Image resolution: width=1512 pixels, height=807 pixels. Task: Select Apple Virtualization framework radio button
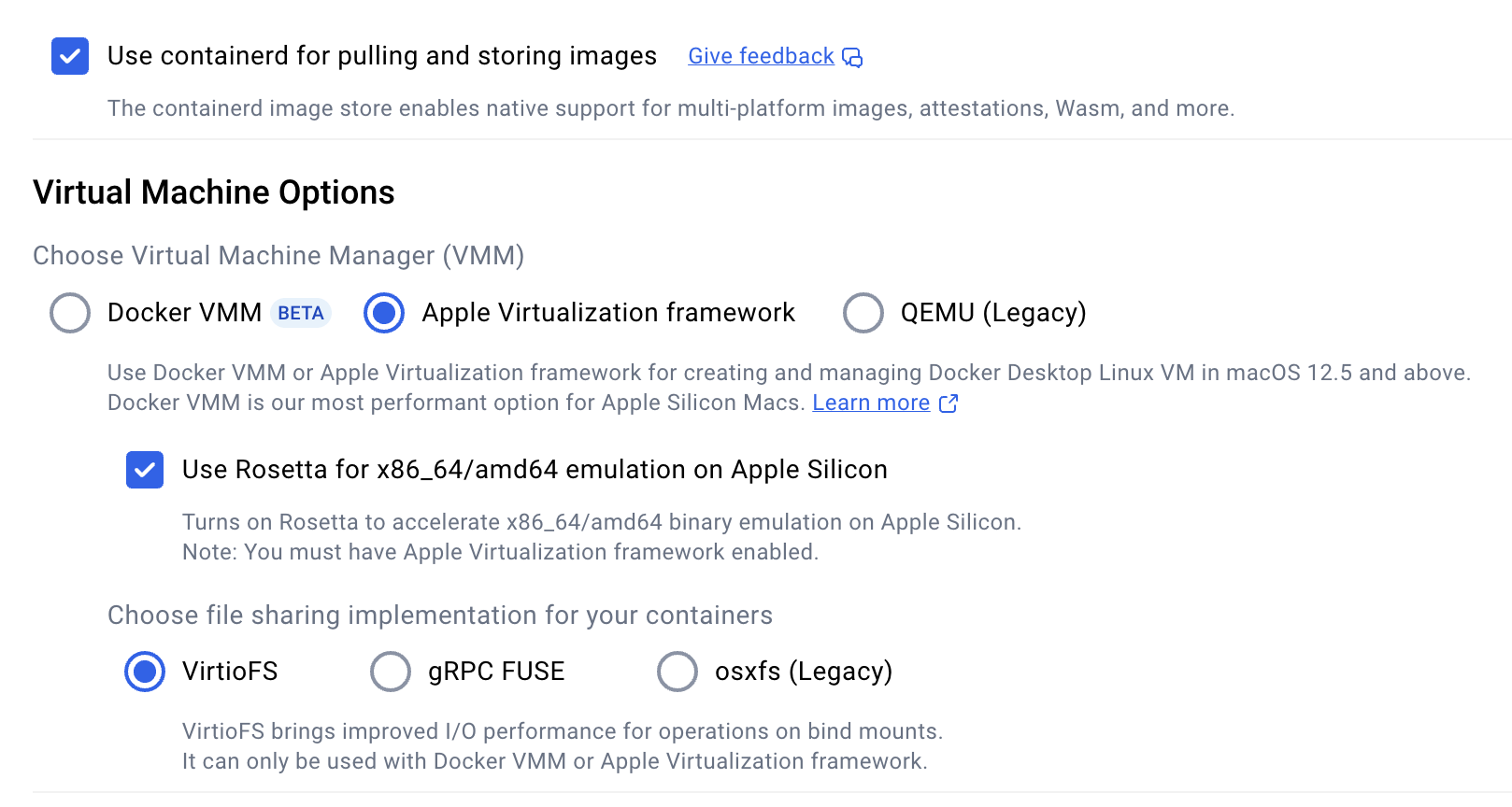[x=384, y=313]
